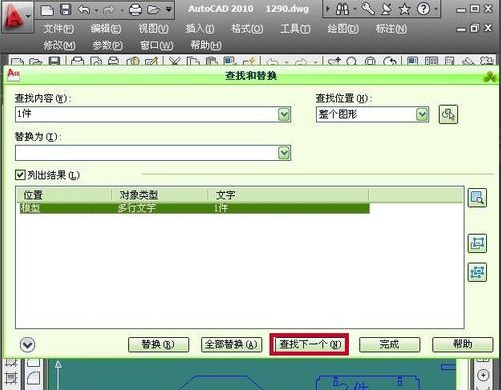Open the 标注(N) menu
The height and width of the screenshot is (390, 501).
pos(391,29)
